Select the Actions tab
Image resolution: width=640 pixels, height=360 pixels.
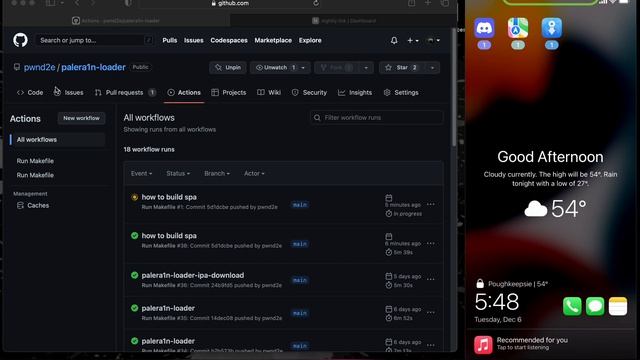pos(184,93)
